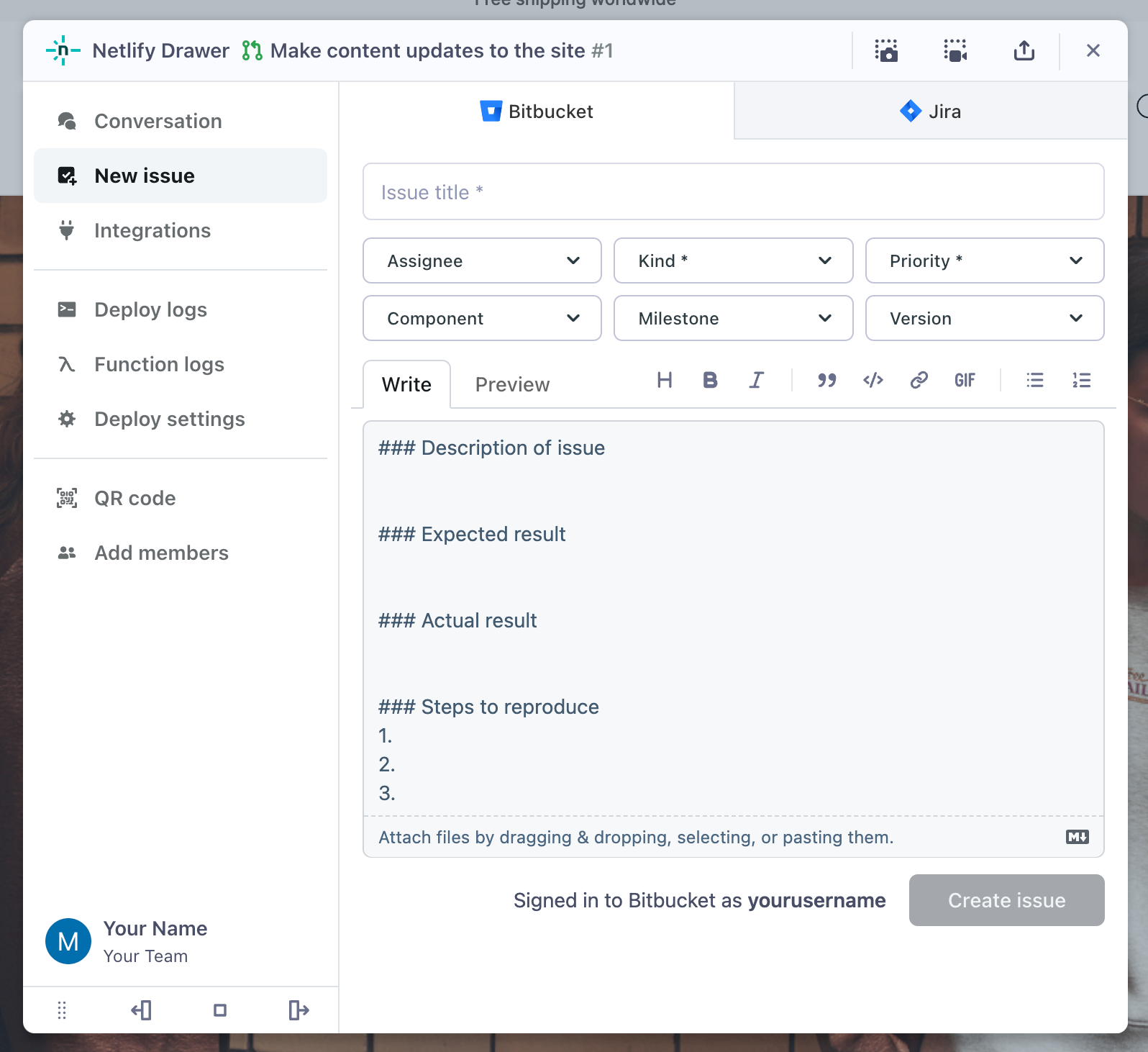This screenshot has width=1148, height=1052.
Task: Take a screenshot with the camera icon
Action: coord(886,50)
